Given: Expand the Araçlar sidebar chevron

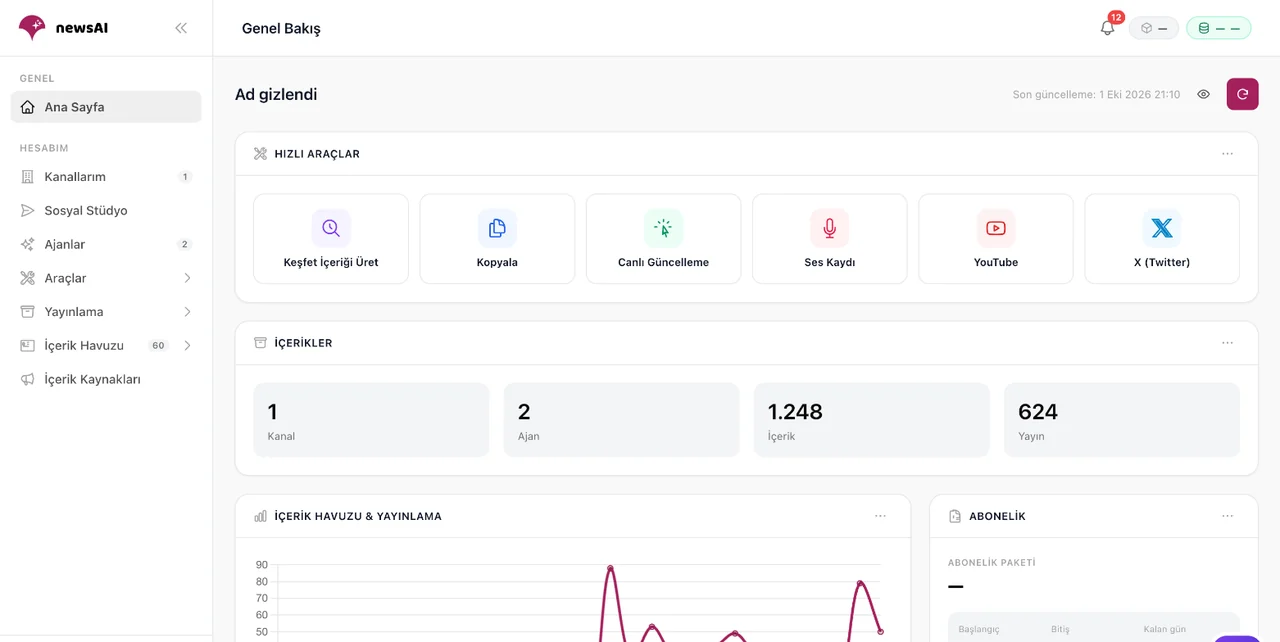Looking at the screenshot, I should 187,278.
